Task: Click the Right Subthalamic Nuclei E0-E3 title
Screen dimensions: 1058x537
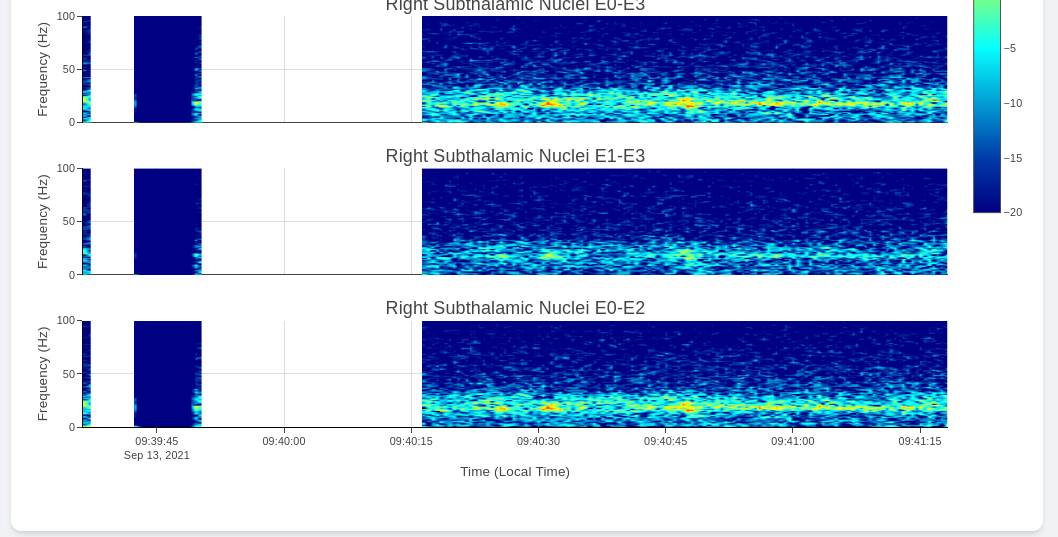Action: [x=515, y=6]
